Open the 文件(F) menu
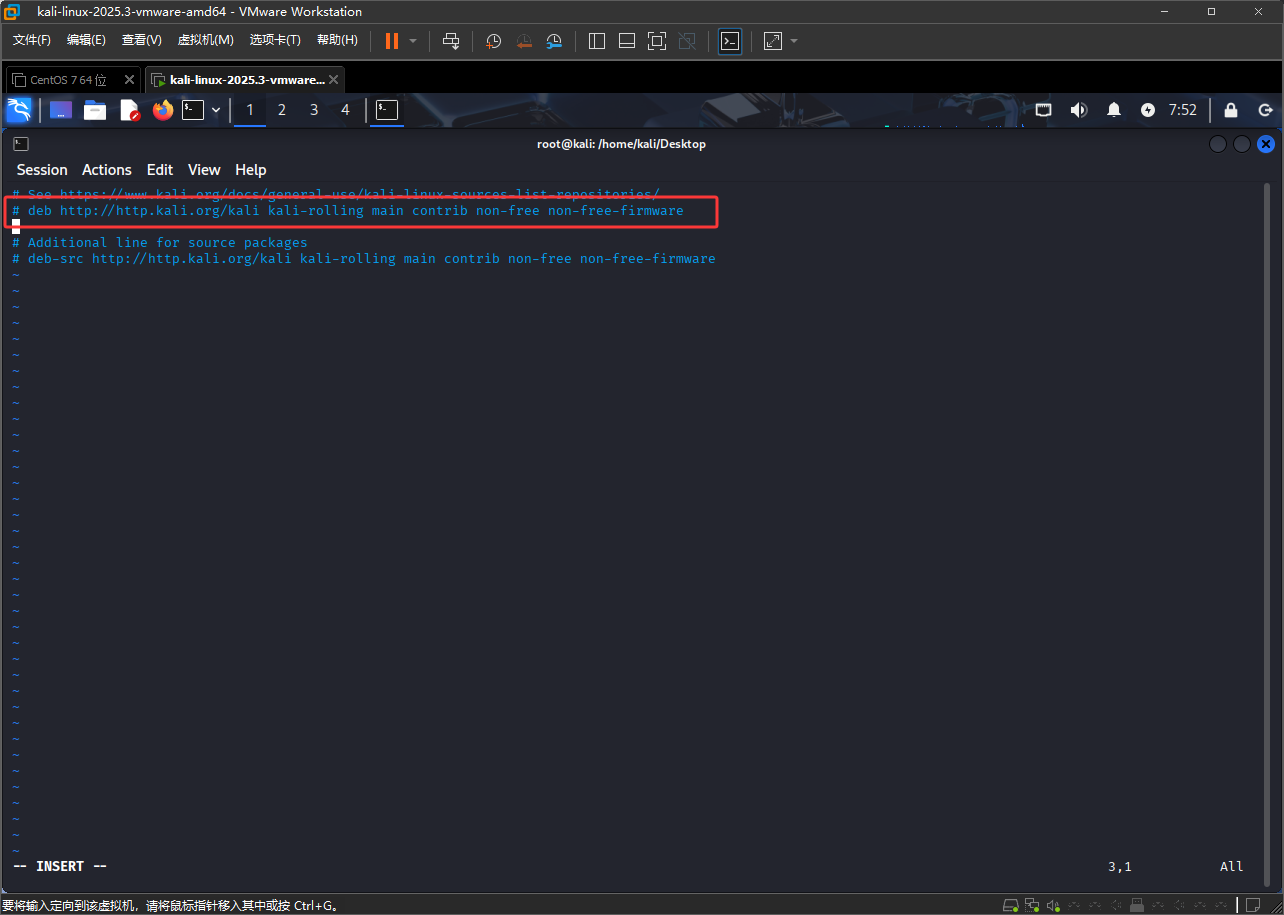This screenshot has width=1284, height=915. click(32, 40)
